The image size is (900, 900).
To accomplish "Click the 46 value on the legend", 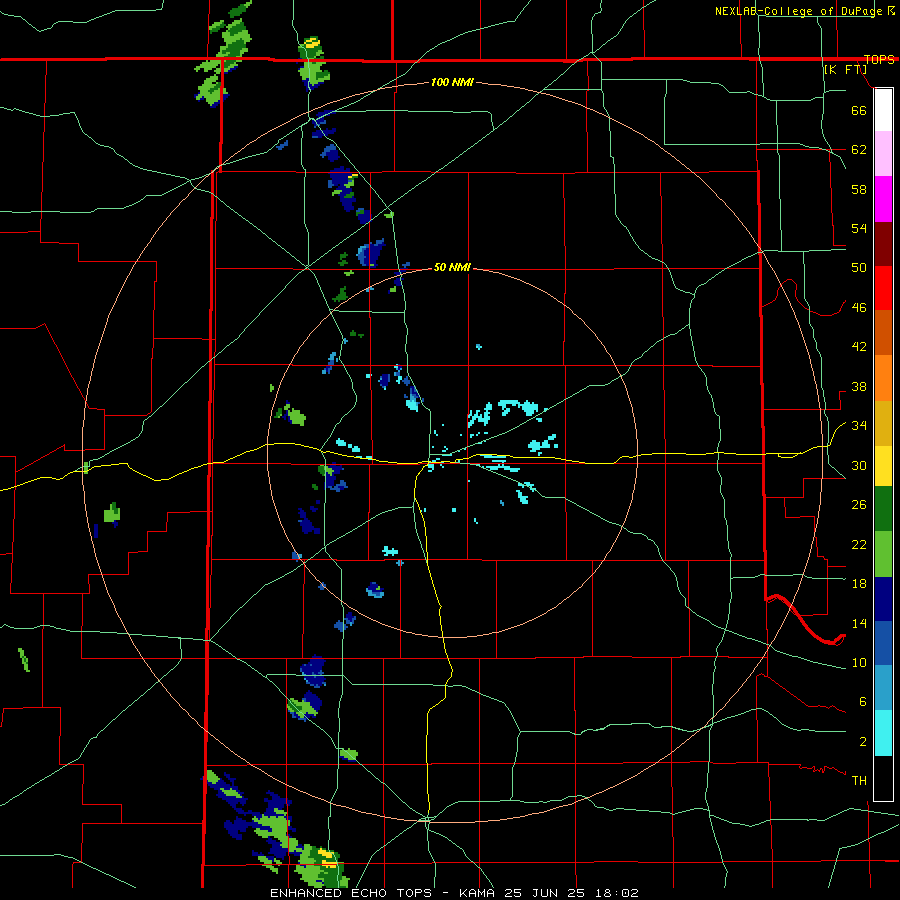I will coord(859,307).
